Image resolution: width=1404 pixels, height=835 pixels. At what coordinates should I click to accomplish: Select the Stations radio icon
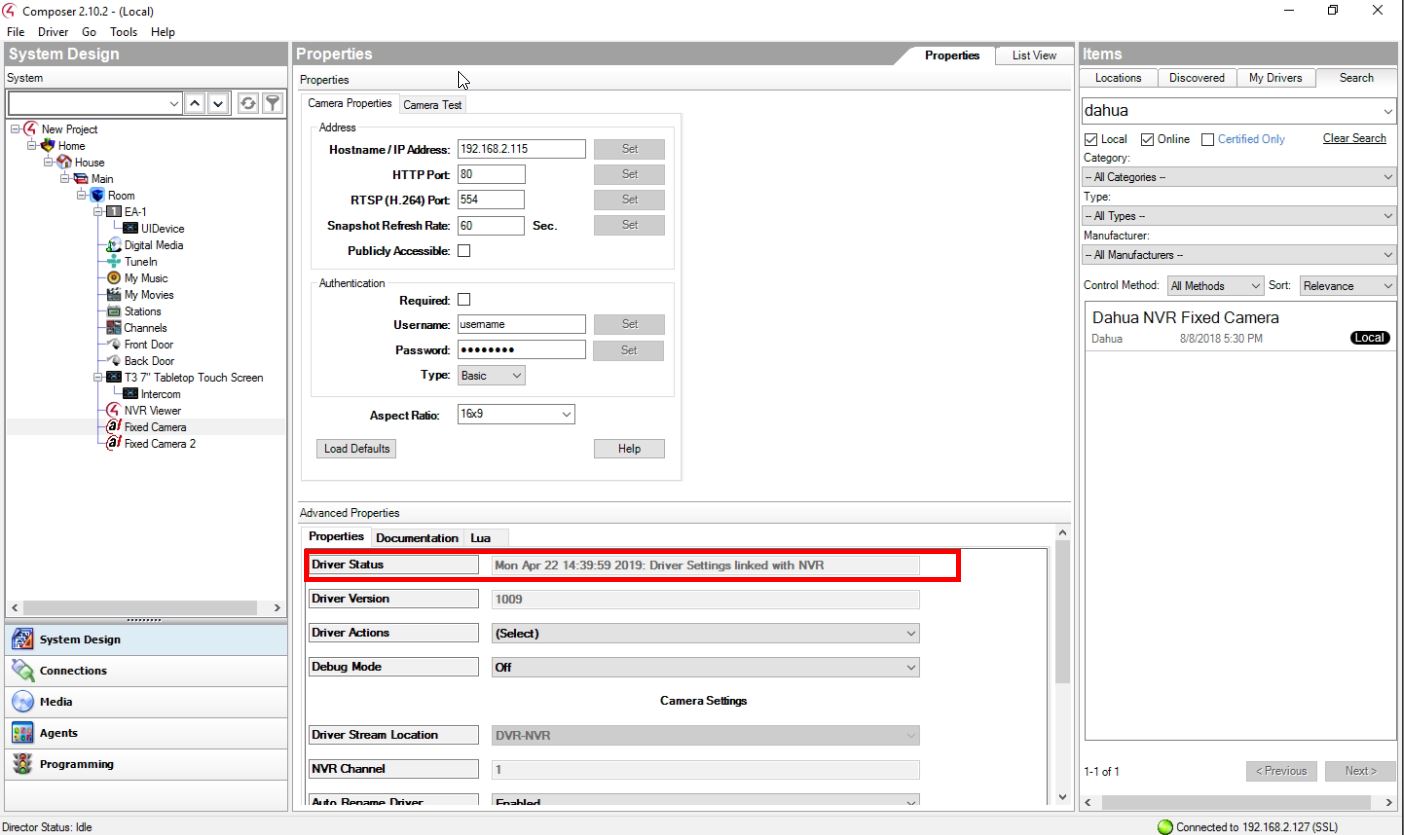tap(114, 312)
